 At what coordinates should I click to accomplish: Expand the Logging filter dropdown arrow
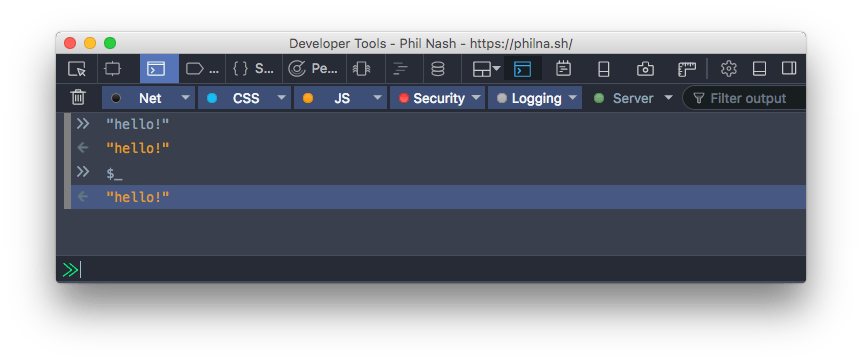point(573,98)
